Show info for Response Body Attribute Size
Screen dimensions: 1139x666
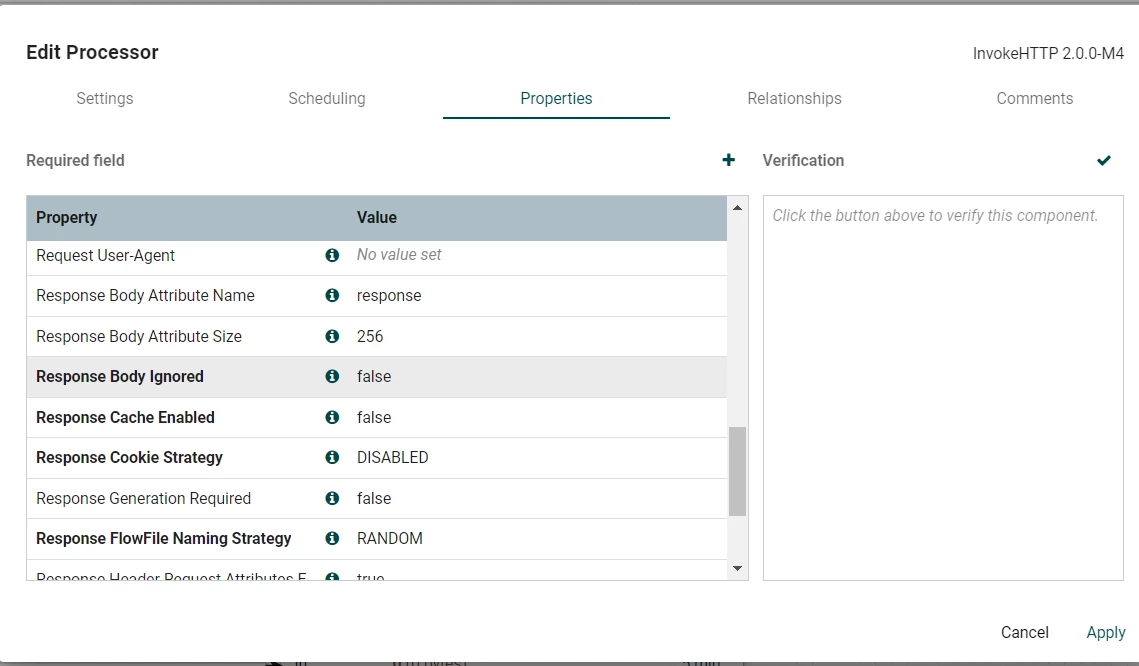pyautogui.click(x=332, y=336)
